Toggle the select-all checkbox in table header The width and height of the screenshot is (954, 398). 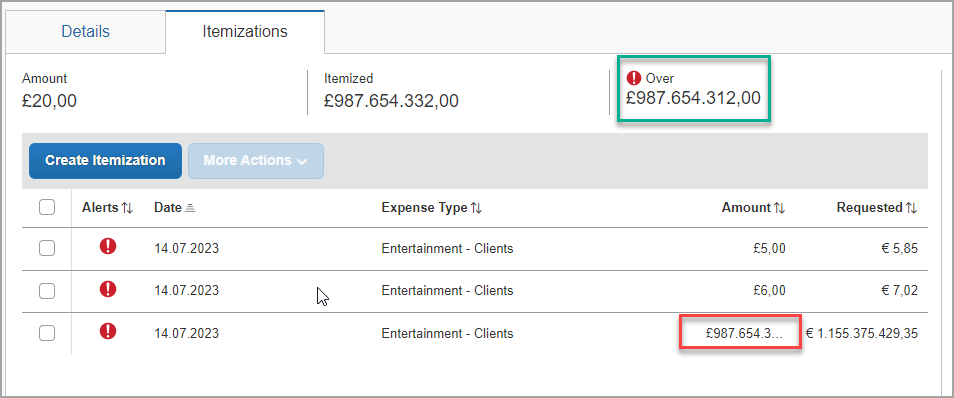coord(47,208)
